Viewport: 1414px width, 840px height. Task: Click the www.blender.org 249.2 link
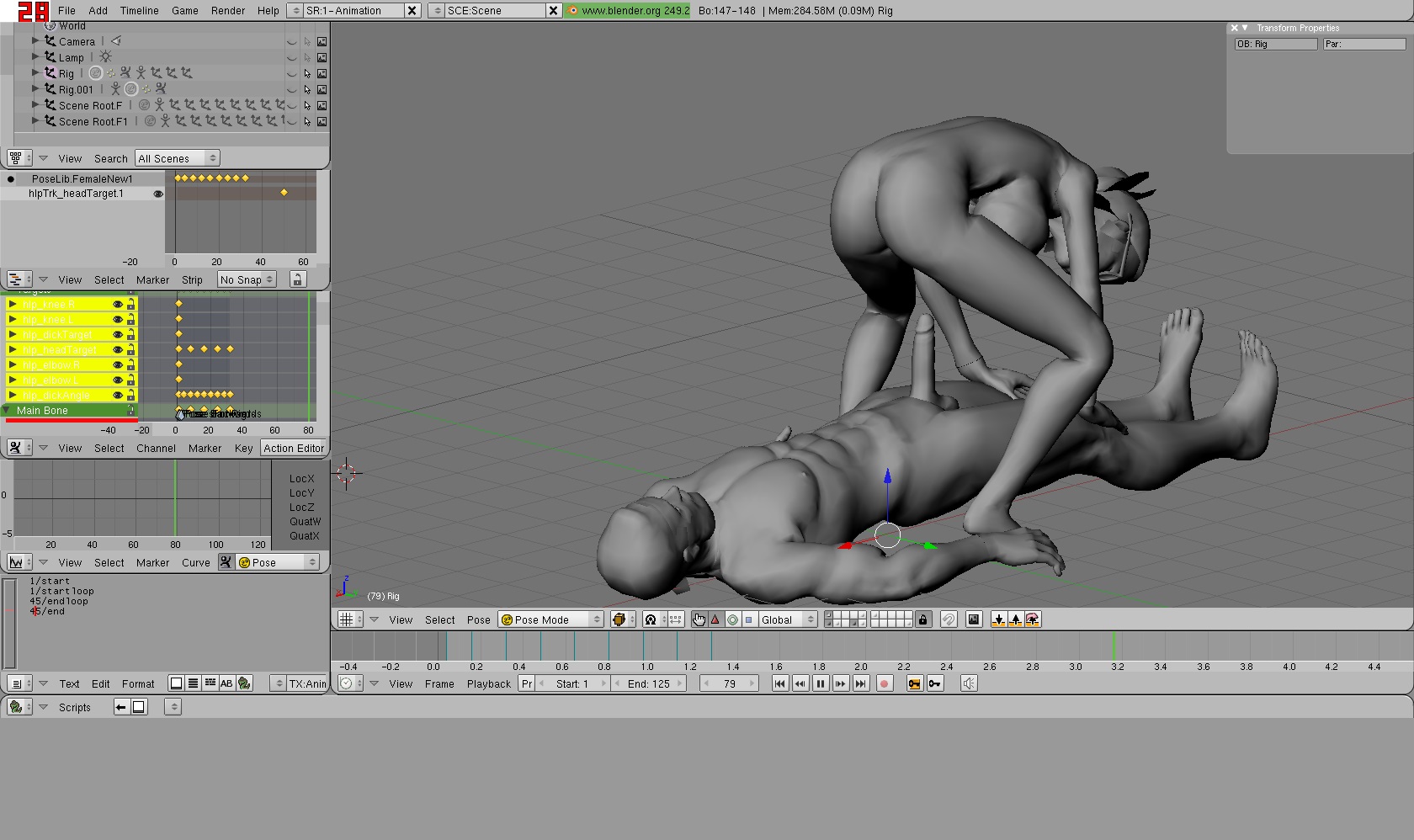click(628, 10)
